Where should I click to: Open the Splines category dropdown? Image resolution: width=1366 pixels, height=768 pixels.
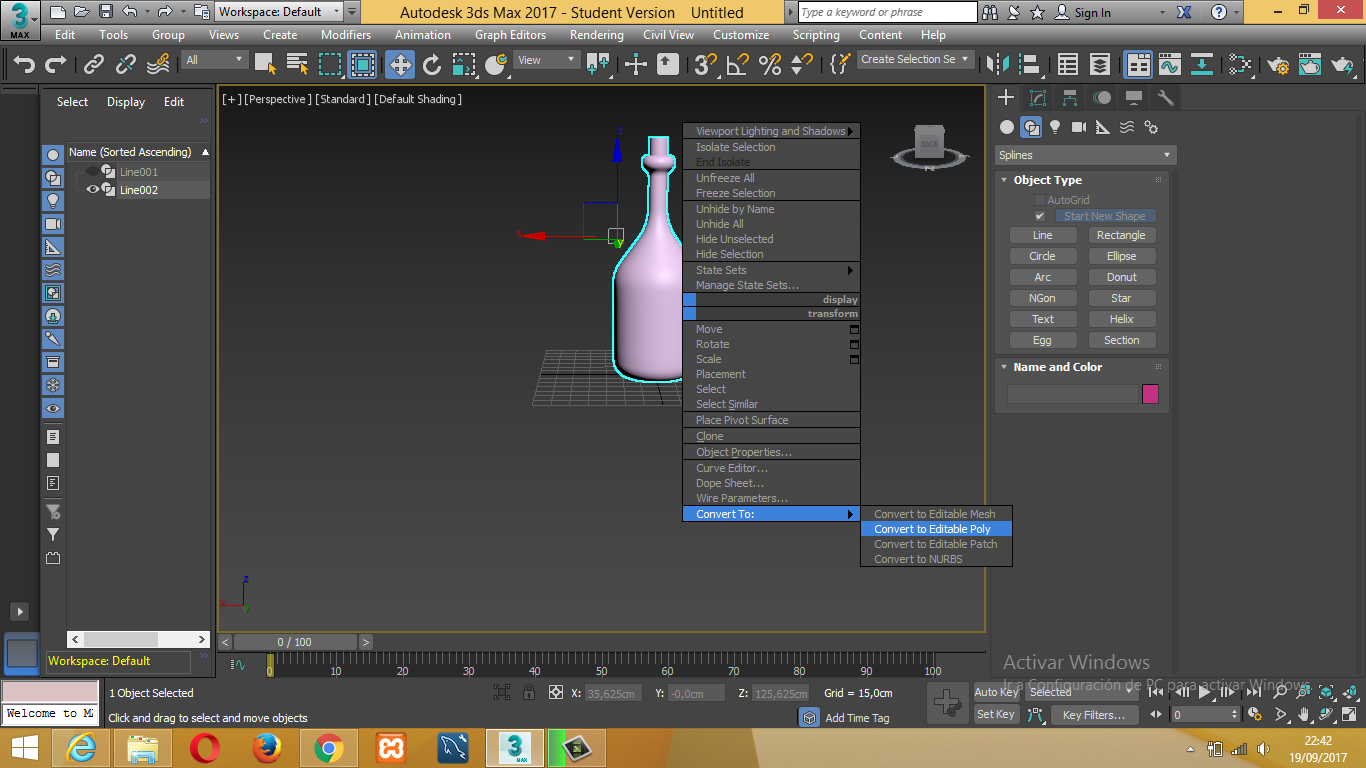pyautogui.click(x=1085, y=155)
